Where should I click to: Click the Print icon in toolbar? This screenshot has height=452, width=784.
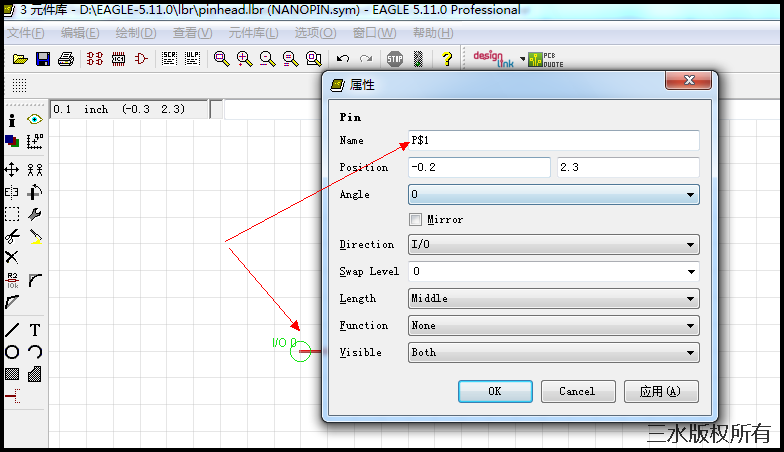coord(66,59)
